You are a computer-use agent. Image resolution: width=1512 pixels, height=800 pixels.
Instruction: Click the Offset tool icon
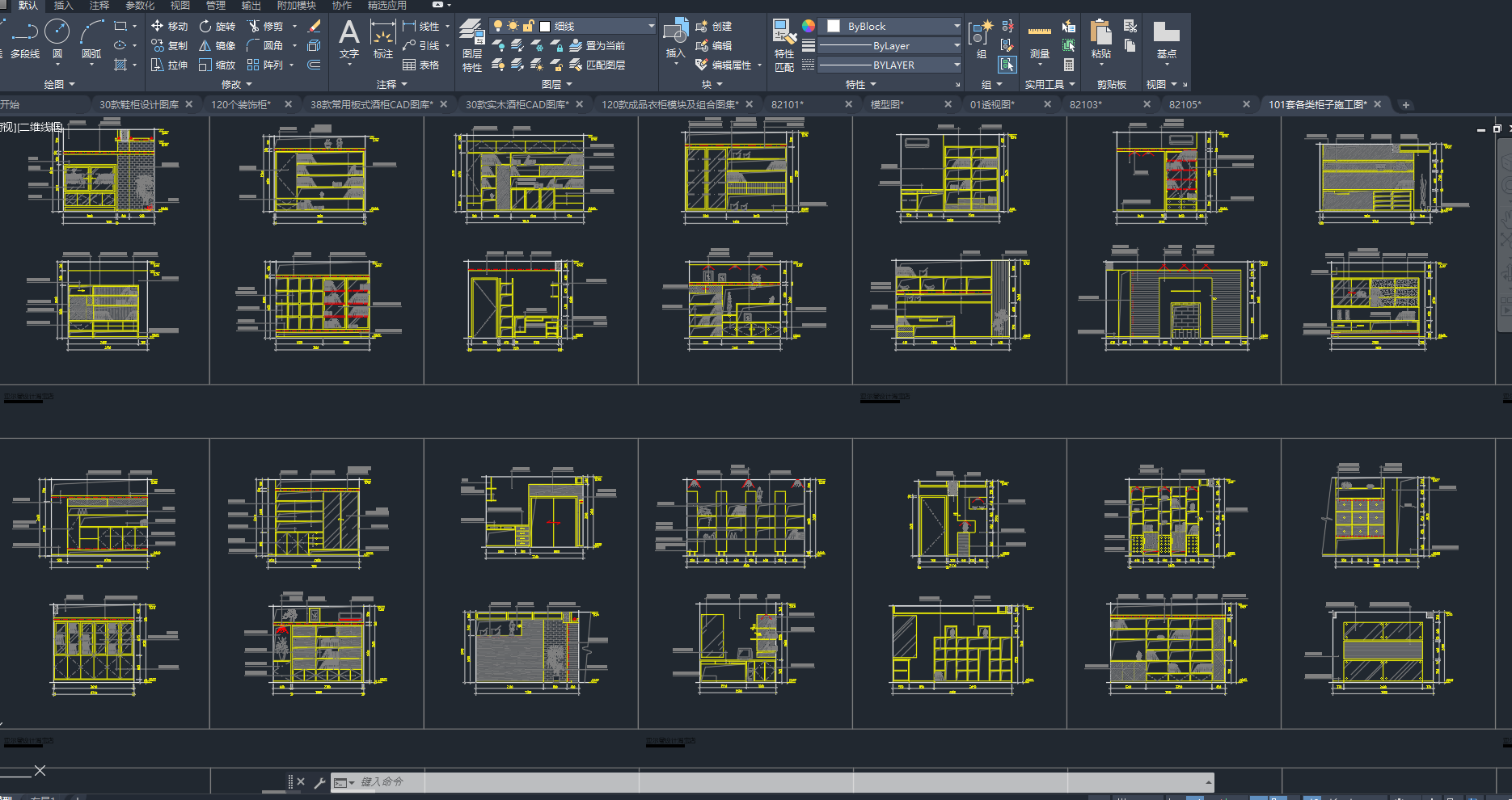coord(314,65)
